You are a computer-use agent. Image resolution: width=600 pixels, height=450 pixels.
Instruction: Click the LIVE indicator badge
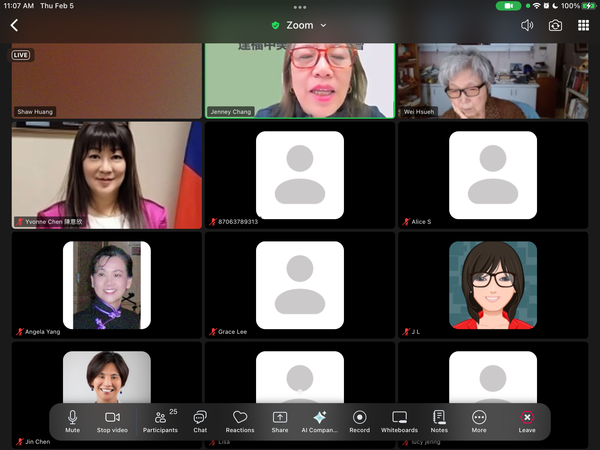point(22,55)
